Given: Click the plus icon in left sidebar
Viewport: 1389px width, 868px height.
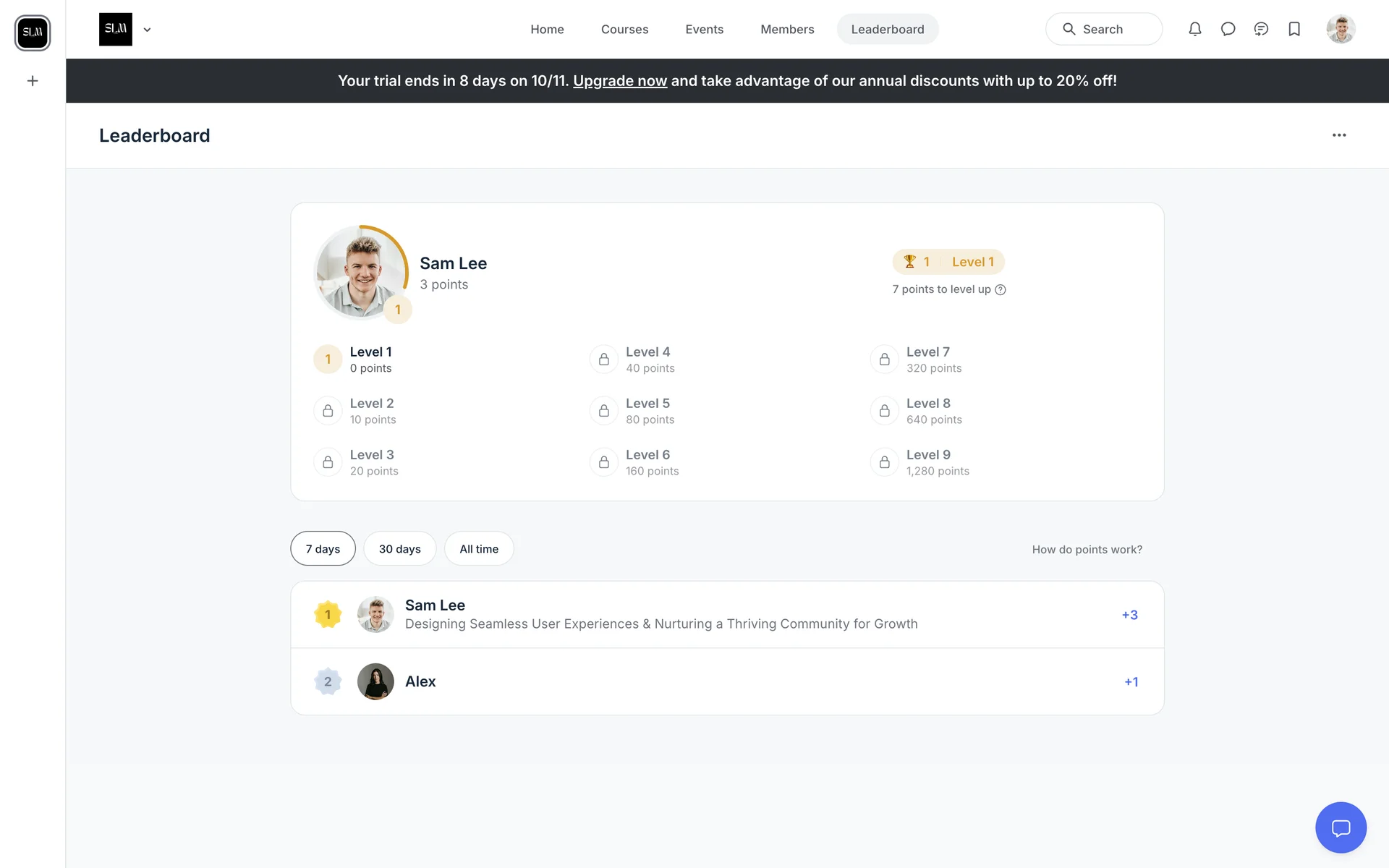Looking at the screenshot, I should (x=33, y=81).
